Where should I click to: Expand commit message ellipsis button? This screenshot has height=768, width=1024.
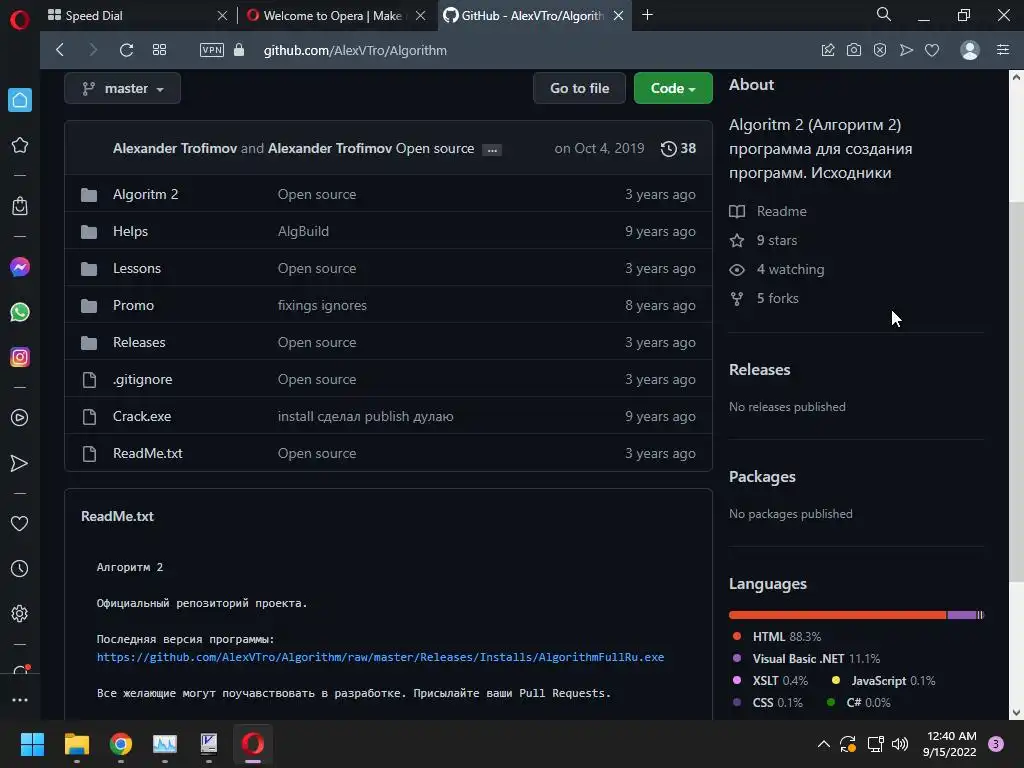pyautogui.click(x=492, y=150)
